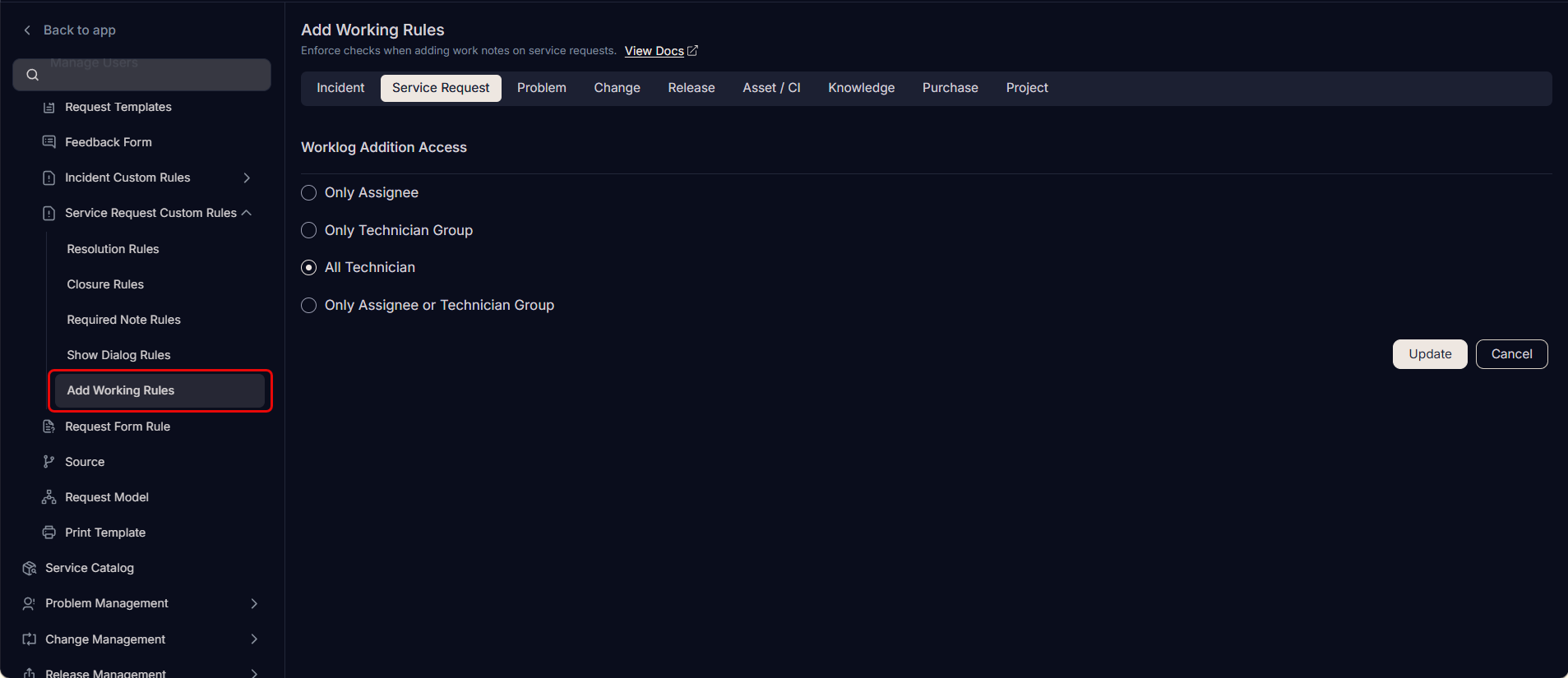Click the search magnifier icon in sidebar
The height and width of the screenshot is (678, 1568).
point(33,75)
